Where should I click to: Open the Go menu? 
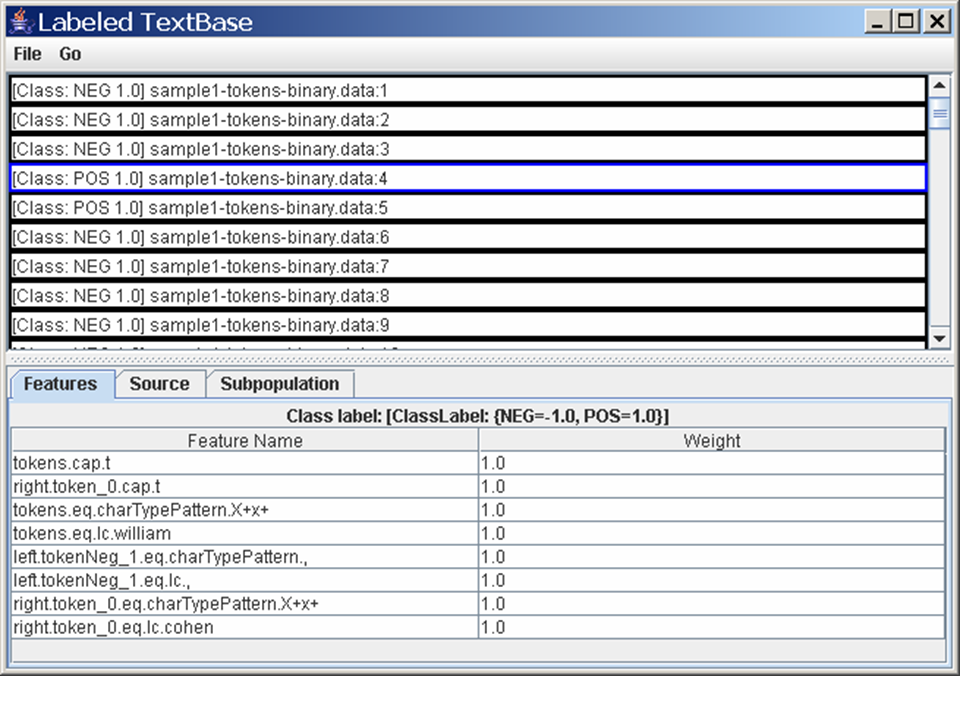(70, 54)
